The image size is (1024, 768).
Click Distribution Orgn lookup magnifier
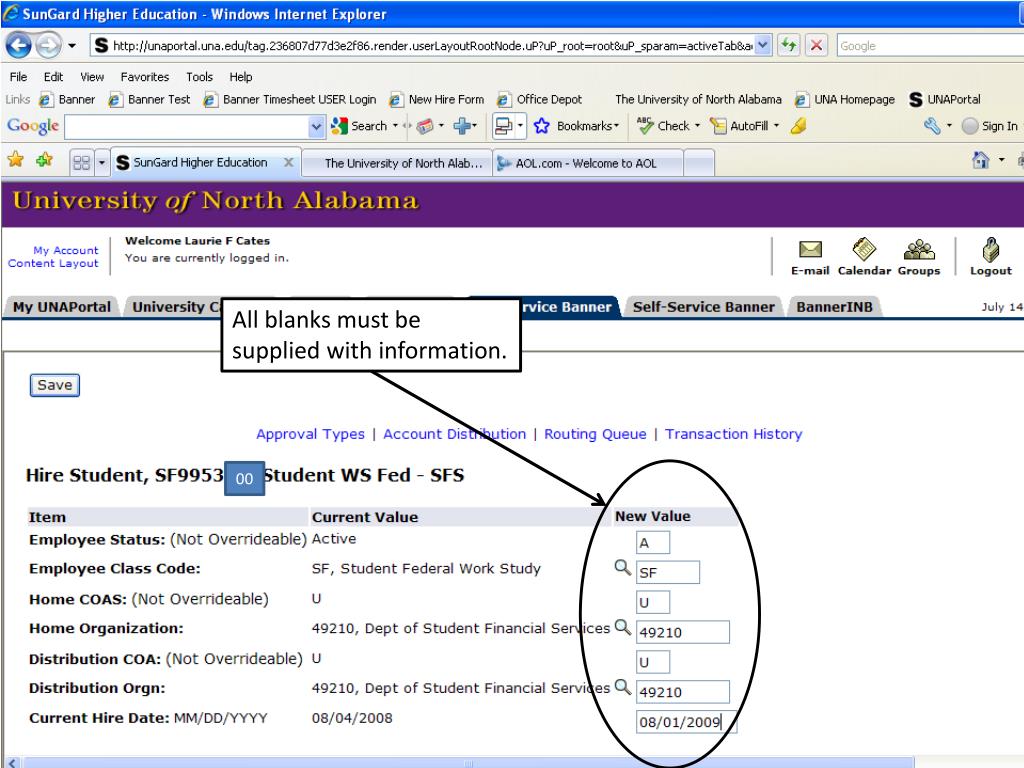tap(622, 687)
